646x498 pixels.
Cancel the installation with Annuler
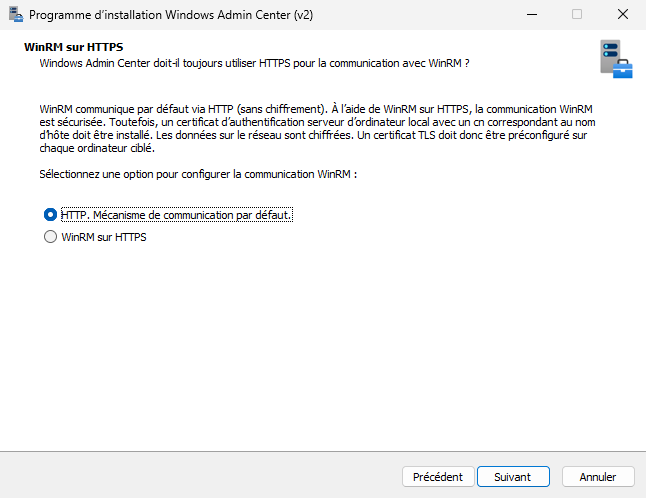point(598,477)
